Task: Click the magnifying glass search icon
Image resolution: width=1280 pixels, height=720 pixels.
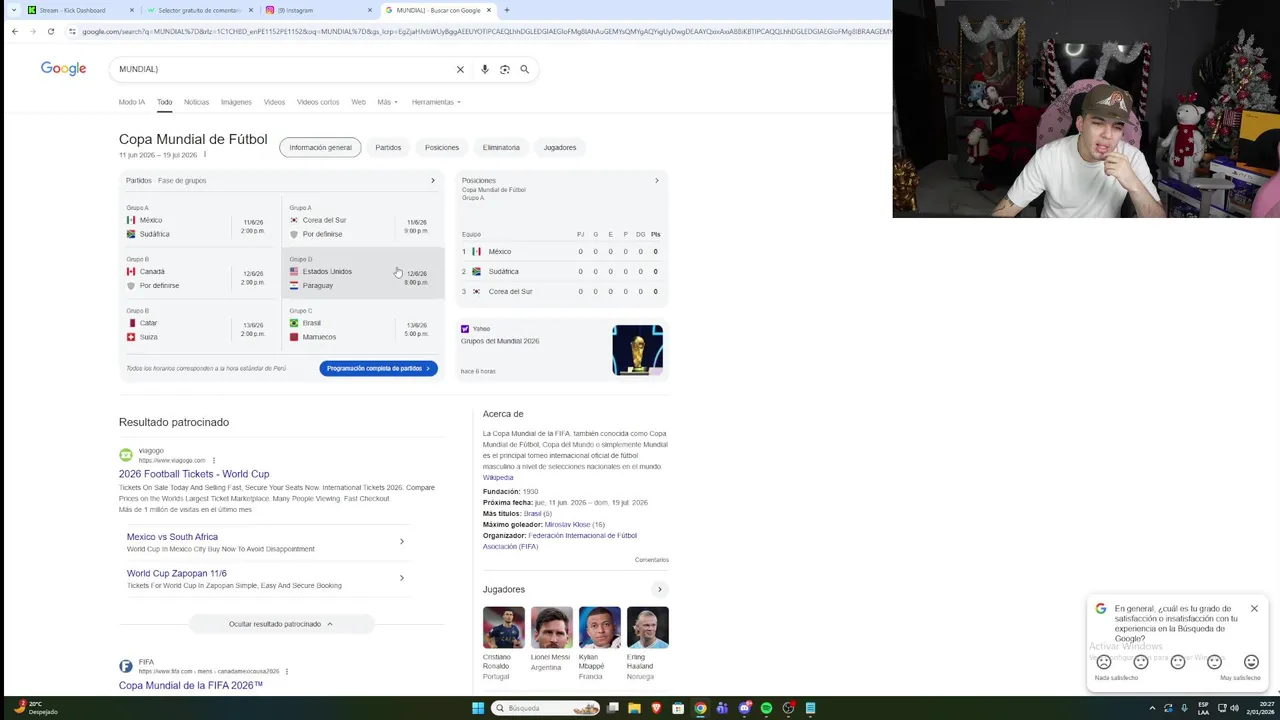Action: pyautogui.click(x=524, y=69)
